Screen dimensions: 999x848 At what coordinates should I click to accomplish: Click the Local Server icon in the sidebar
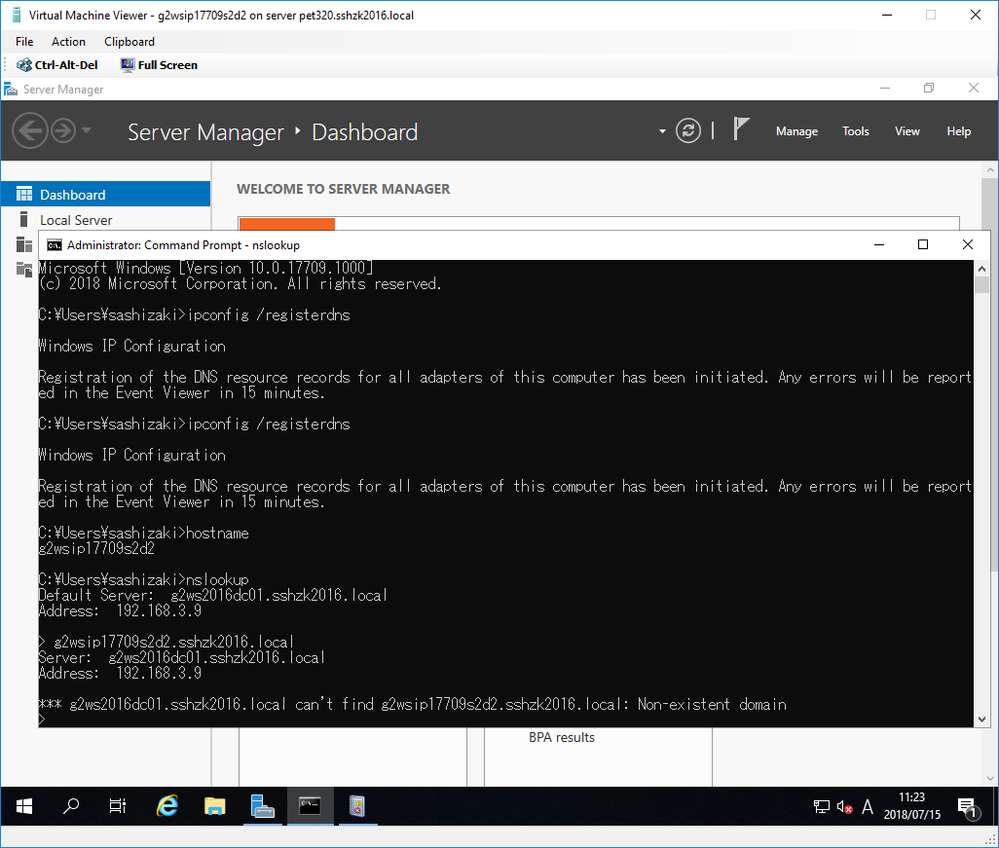[21, 219]
